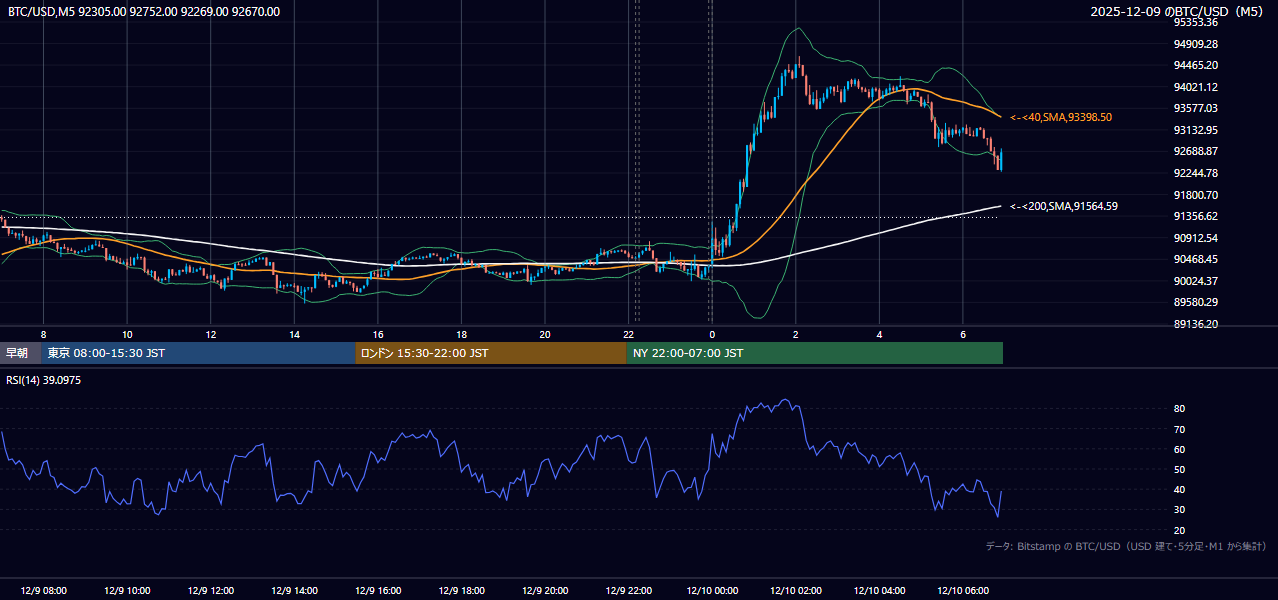The width and height of the screenshot is (1278, 600).
Task: Click hour tick 18 under price chart
Action: pos(461,334)
